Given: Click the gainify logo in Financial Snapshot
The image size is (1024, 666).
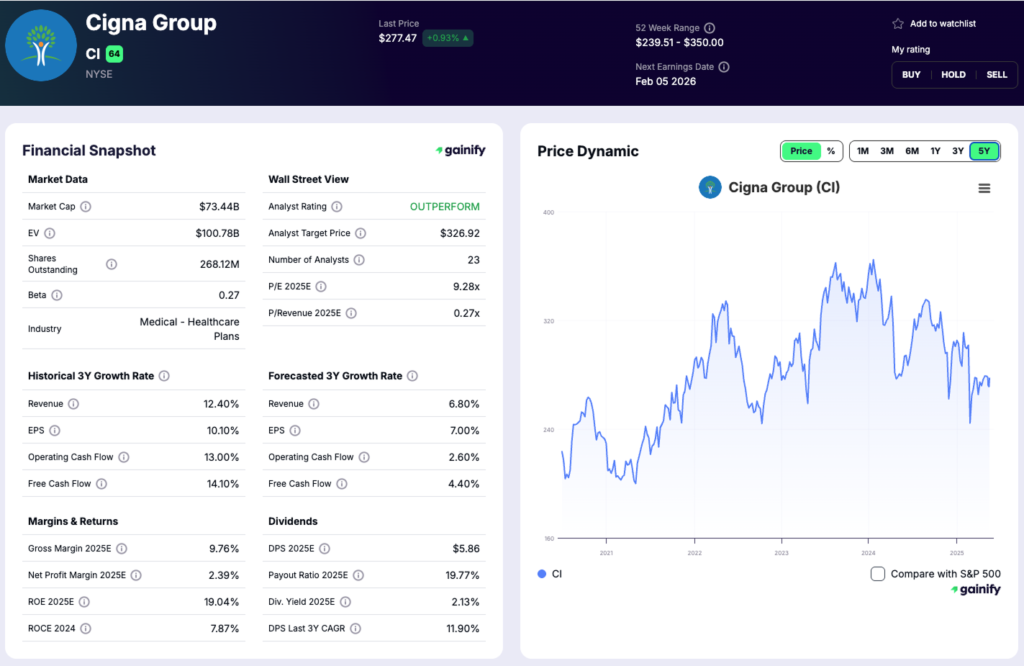Looking at the screenshot, I should click(x=461, y=150).
